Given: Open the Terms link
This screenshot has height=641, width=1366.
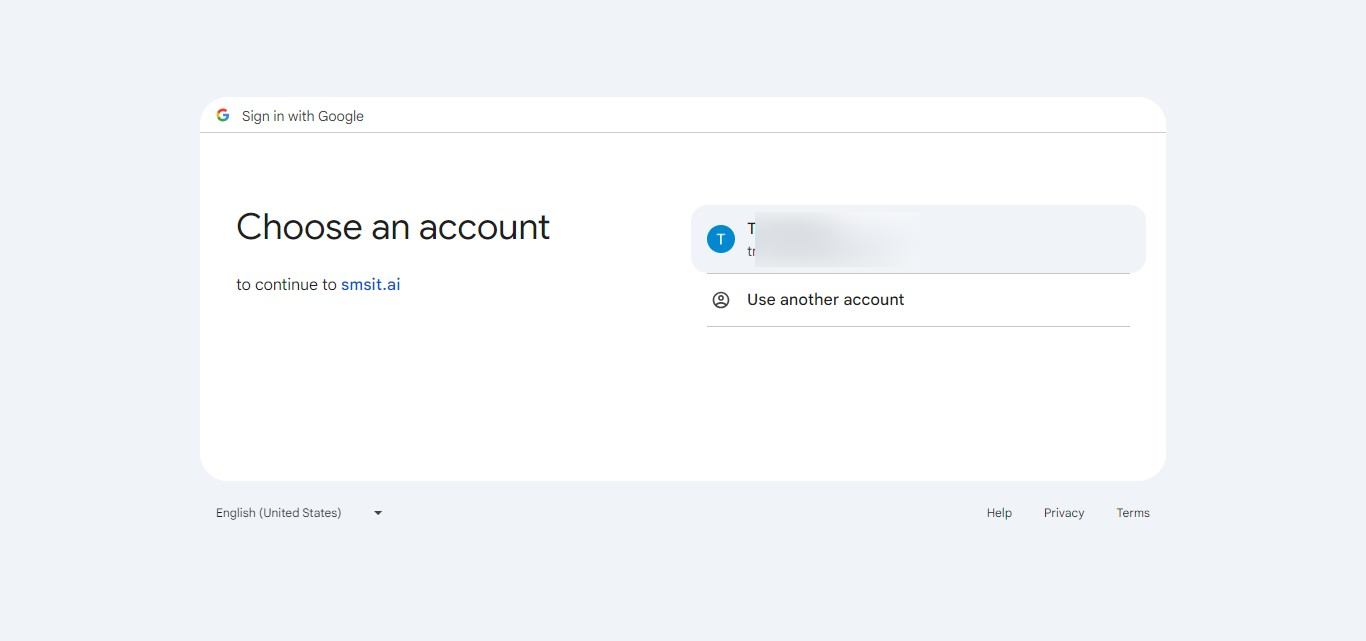Looking at the screenshot, I should pos(1132,512).
